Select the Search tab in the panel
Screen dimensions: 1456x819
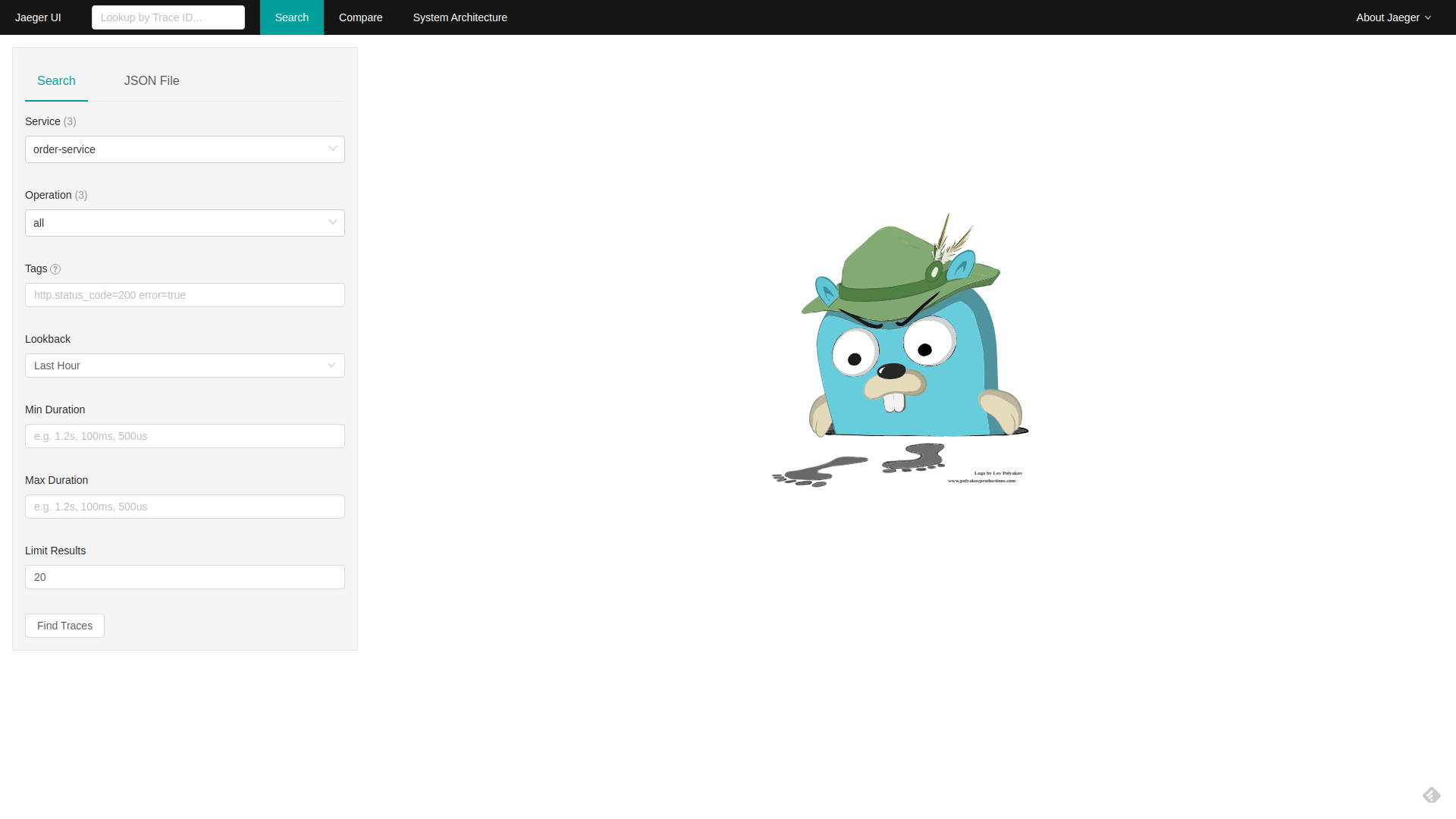[x=56, y=81]
